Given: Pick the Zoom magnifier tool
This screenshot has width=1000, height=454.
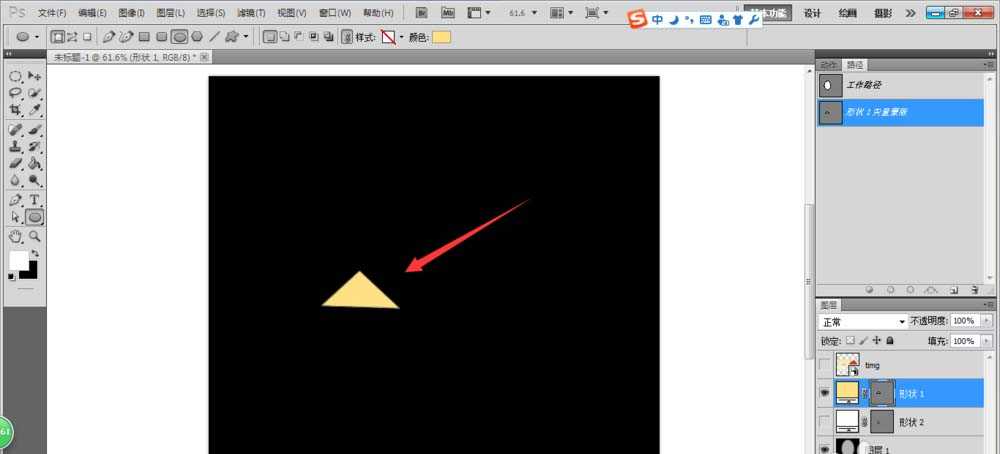Looking at the screenshot, I should pyautogui.click(x=35, y=236).
